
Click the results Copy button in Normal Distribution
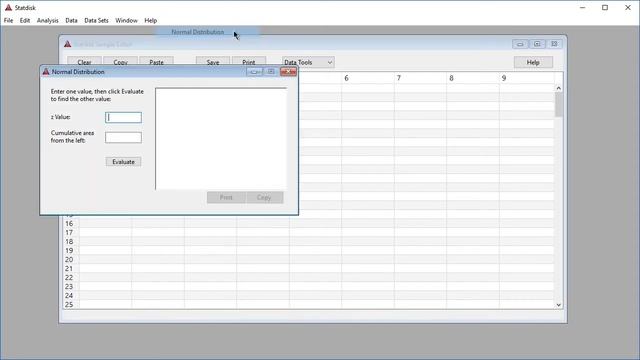[x=264, y=198]
